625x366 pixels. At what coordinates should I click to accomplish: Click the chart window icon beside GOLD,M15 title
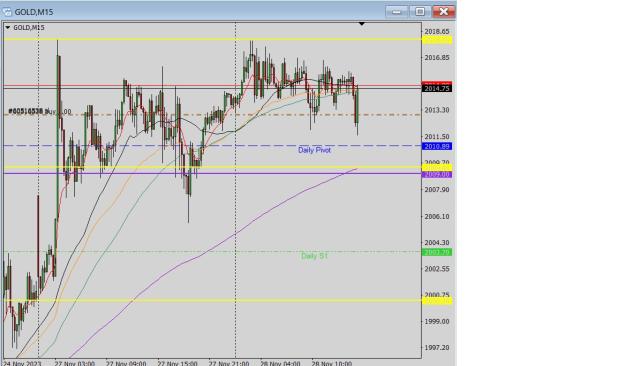coord(7,12)
